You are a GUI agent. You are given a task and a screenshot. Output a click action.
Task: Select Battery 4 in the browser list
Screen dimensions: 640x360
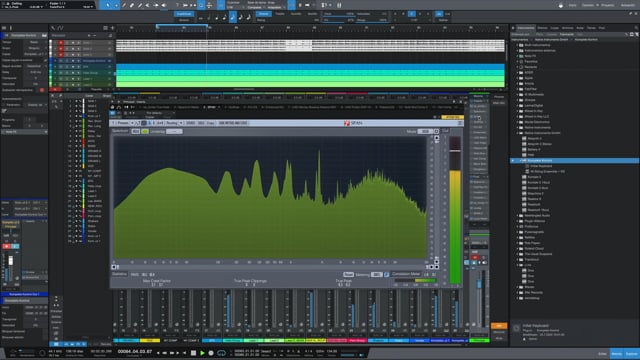click(534, 150)
